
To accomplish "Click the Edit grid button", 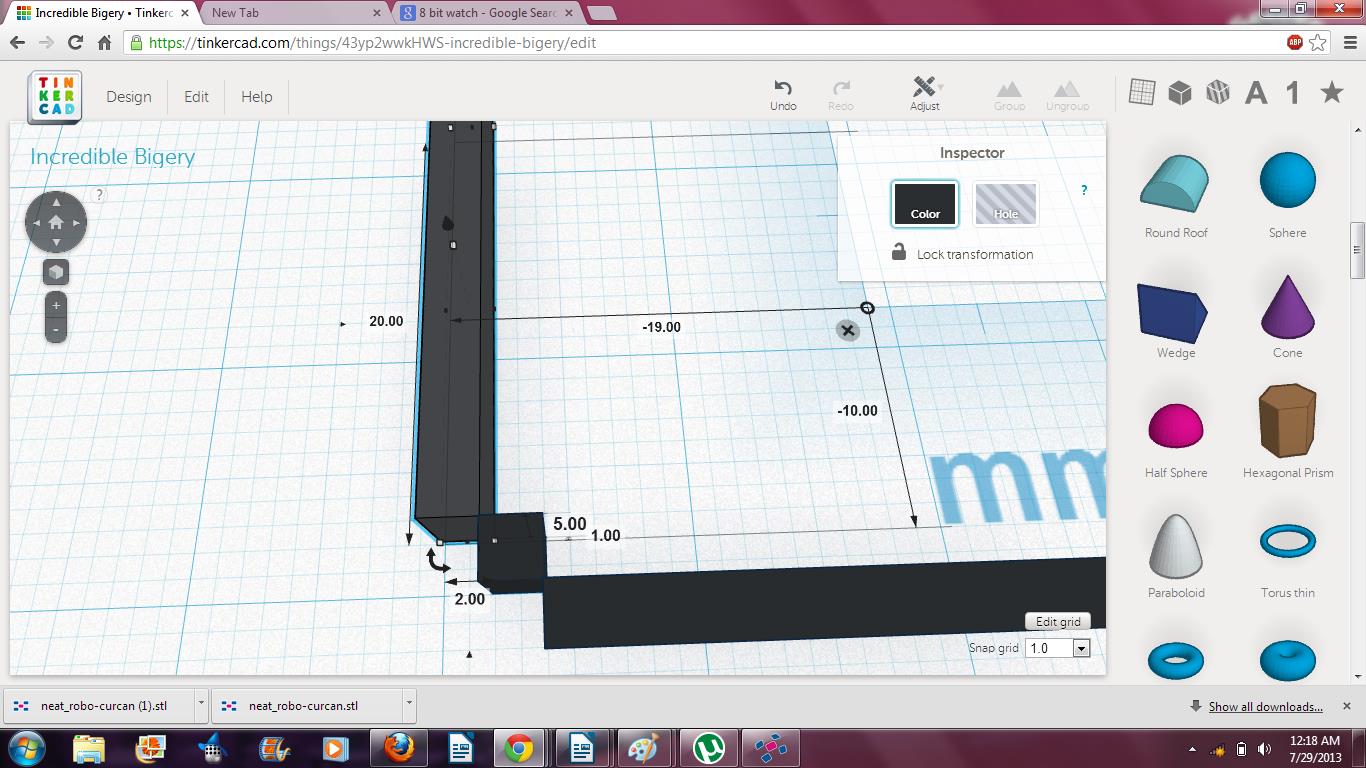I will [1058, 621].
